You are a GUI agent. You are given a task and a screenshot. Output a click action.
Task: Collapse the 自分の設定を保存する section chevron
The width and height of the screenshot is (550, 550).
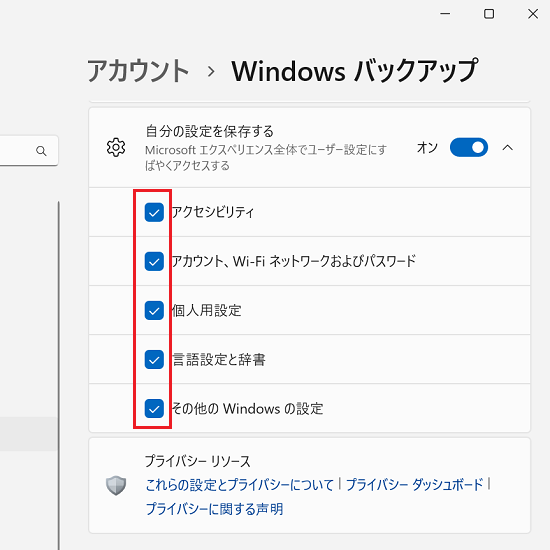[508, 148]
